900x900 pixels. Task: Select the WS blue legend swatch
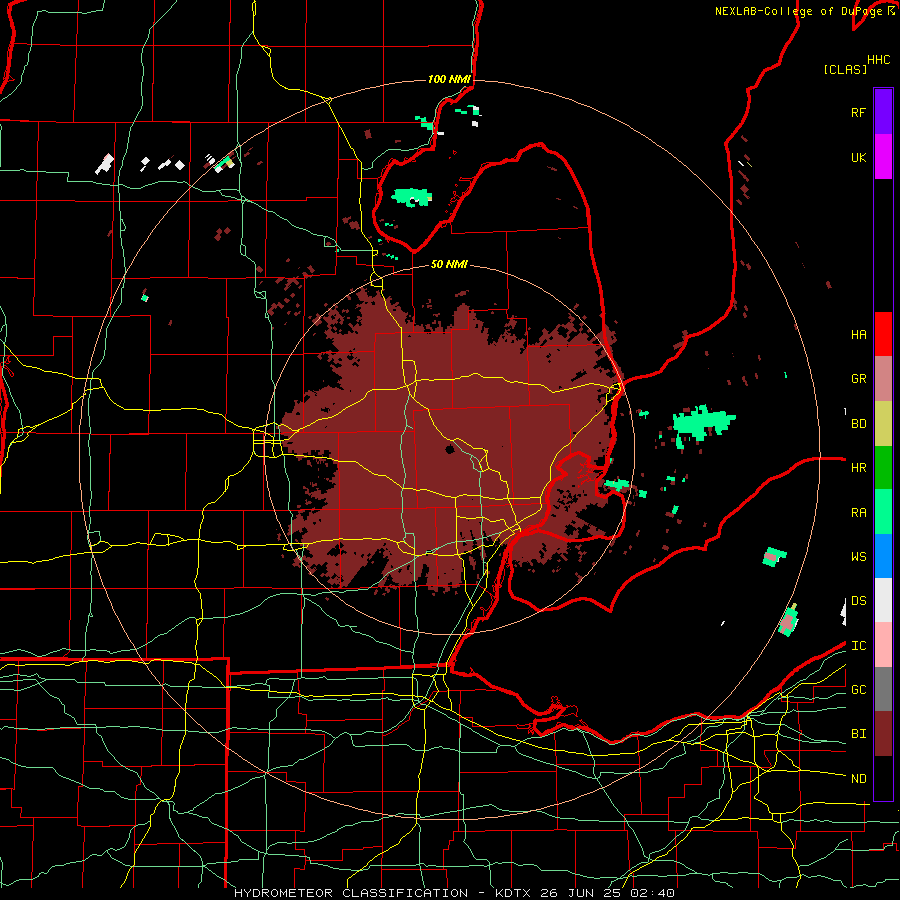tap(883, 556)
